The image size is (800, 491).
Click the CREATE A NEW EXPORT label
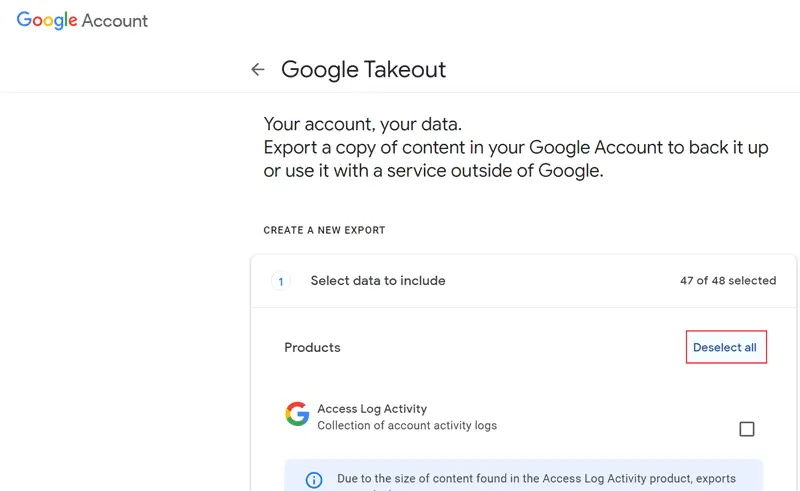click(324, 230)
